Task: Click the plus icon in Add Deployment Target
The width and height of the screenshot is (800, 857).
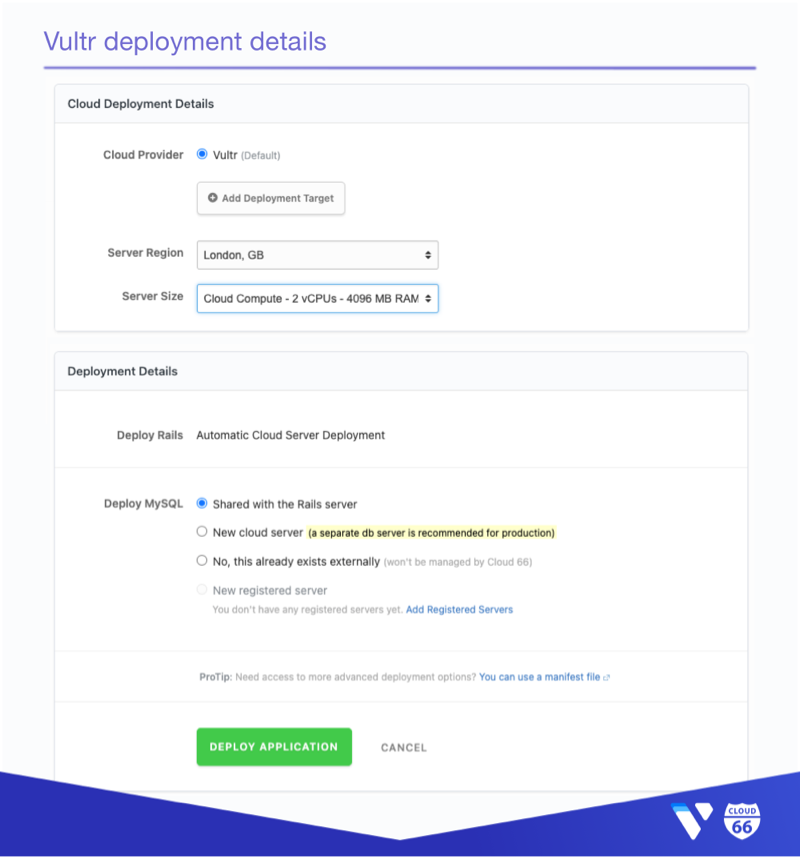Action: click(x=213, y=198)
